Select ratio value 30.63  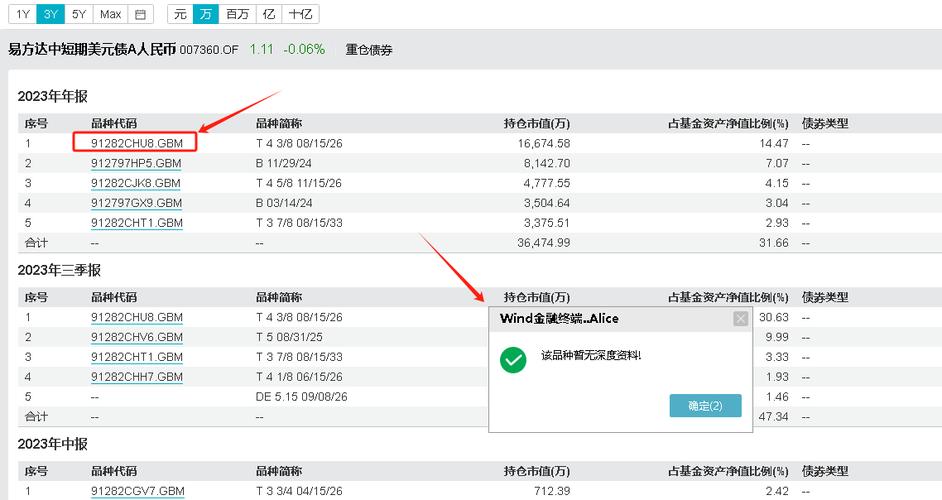[774, 317]
